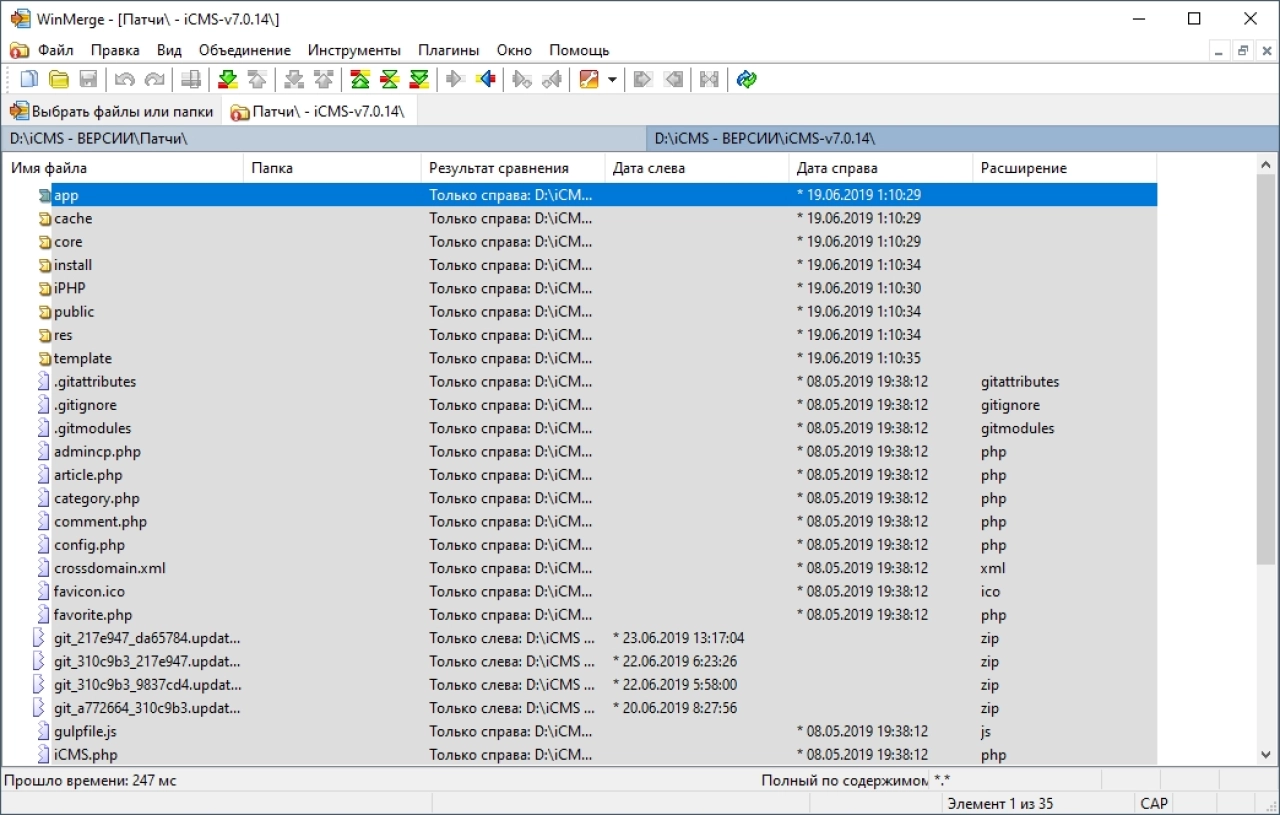Click the Save diskette toolbar icon
Viewport: 1280px width, 815px height.
tap(88, 79)
